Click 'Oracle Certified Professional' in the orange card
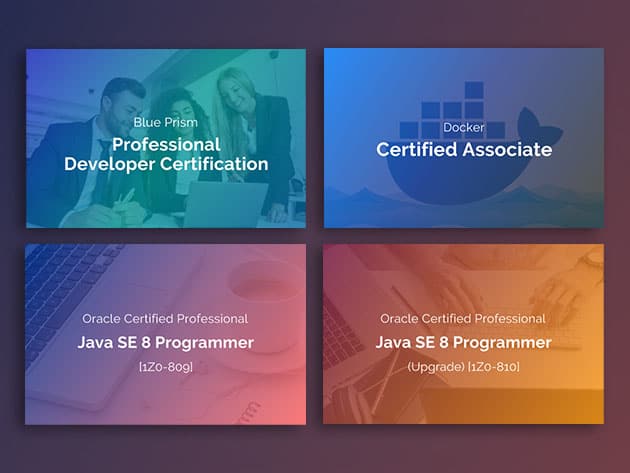 click(463, 319)
